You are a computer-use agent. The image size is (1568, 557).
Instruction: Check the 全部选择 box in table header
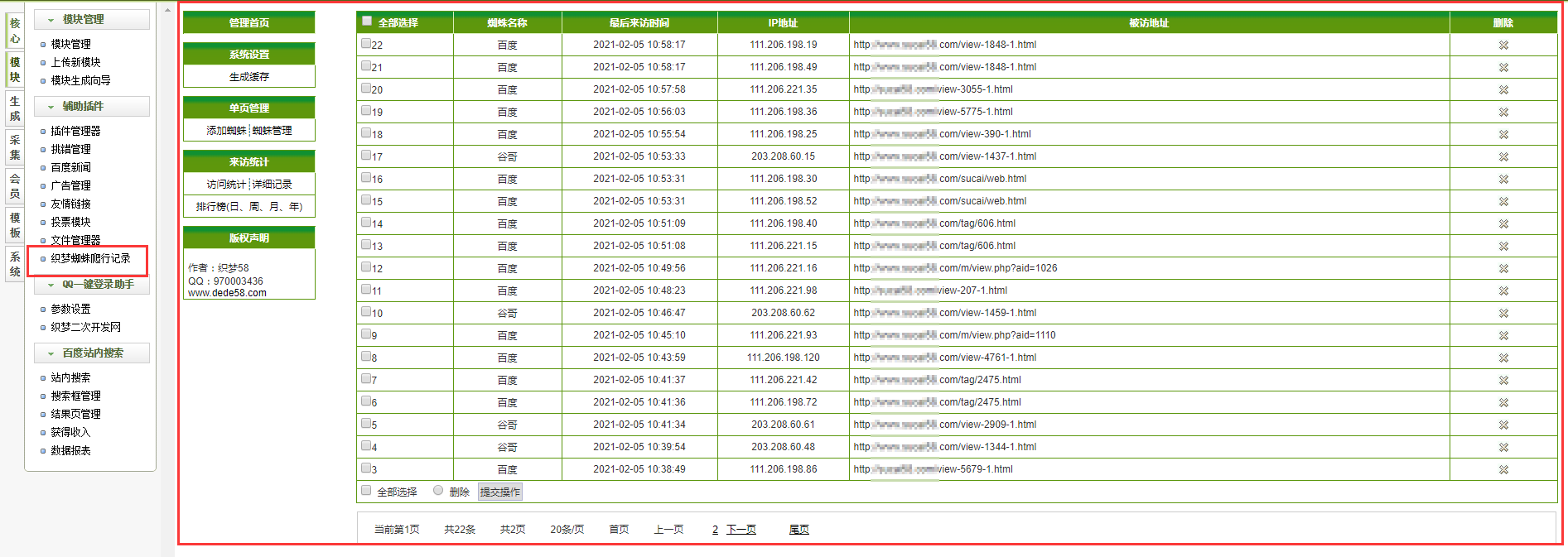click(x=367, y=22)
